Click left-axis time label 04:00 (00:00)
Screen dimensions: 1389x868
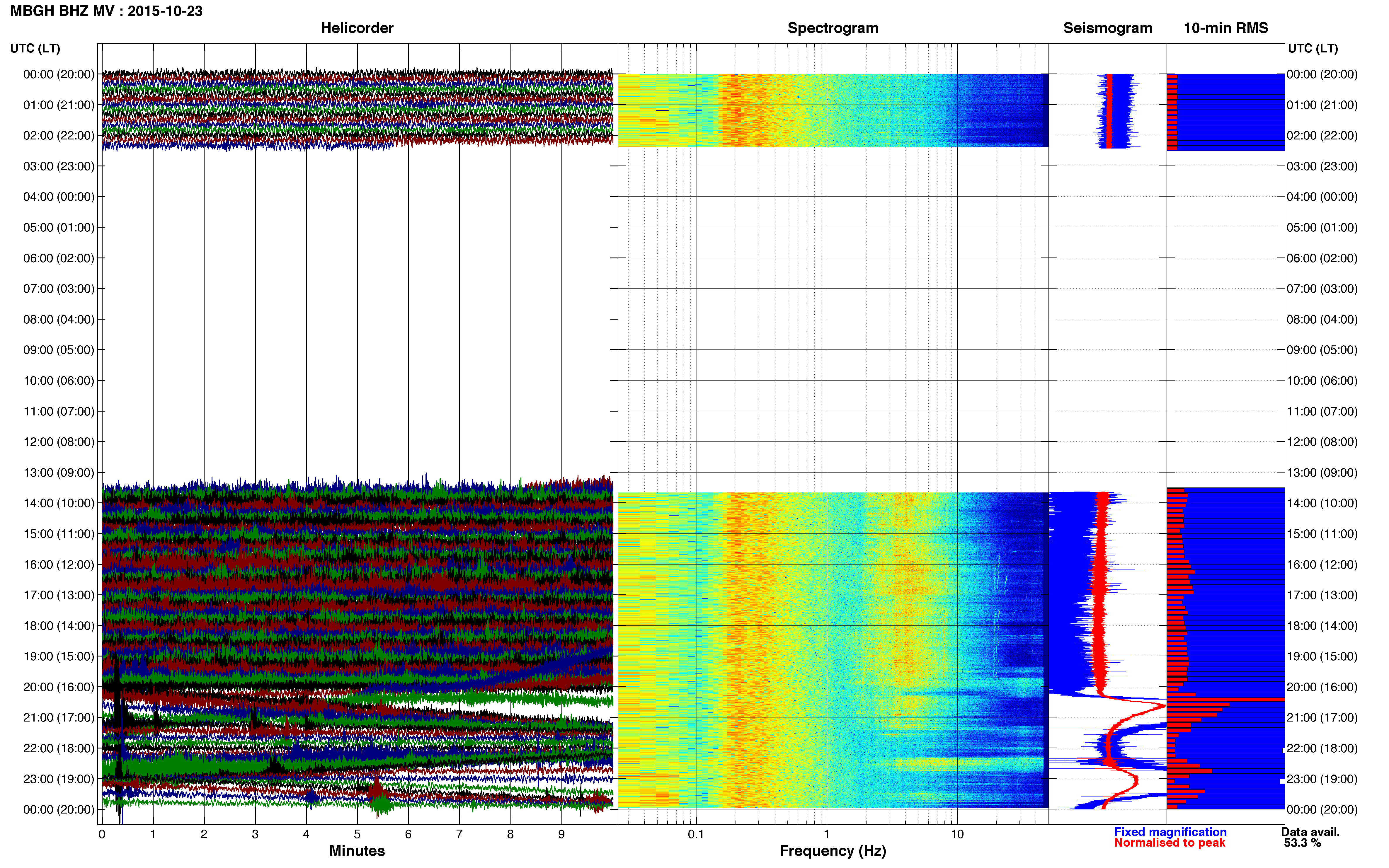click(59, 196)
